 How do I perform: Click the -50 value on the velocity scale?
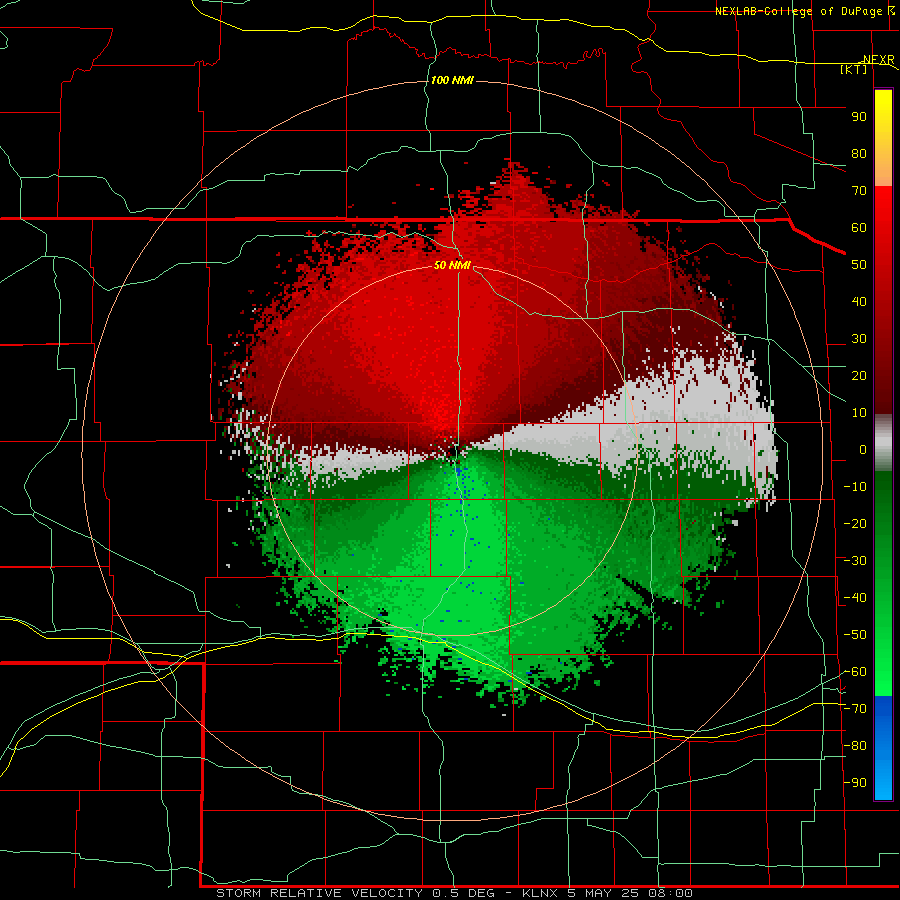point(855,635)
